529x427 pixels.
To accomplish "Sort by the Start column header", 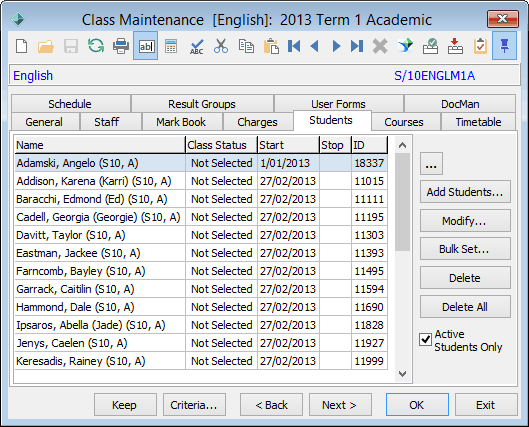I will pyautogui.click(x=288, y=145).
